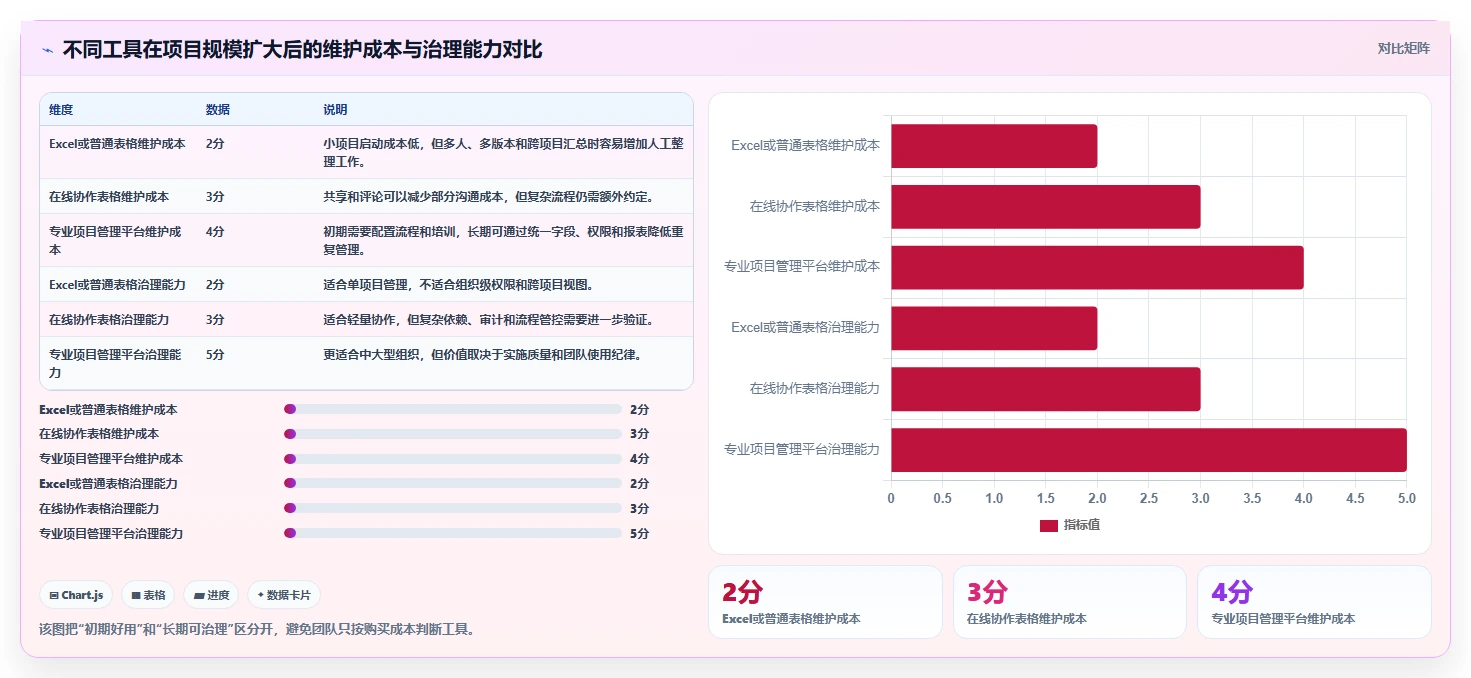Viewport: 1471px width, 678px height.
Task: Select the Chart.js chip
Action: (77, 595)
